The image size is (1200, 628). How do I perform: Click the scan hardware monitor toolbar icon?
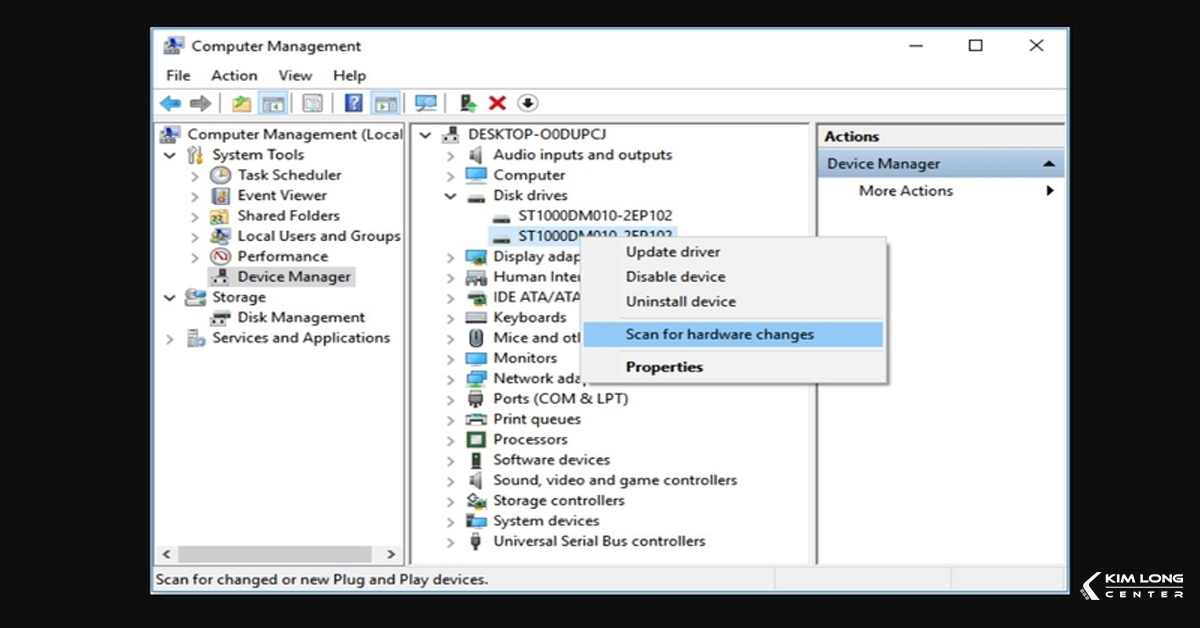pos(425,103)
